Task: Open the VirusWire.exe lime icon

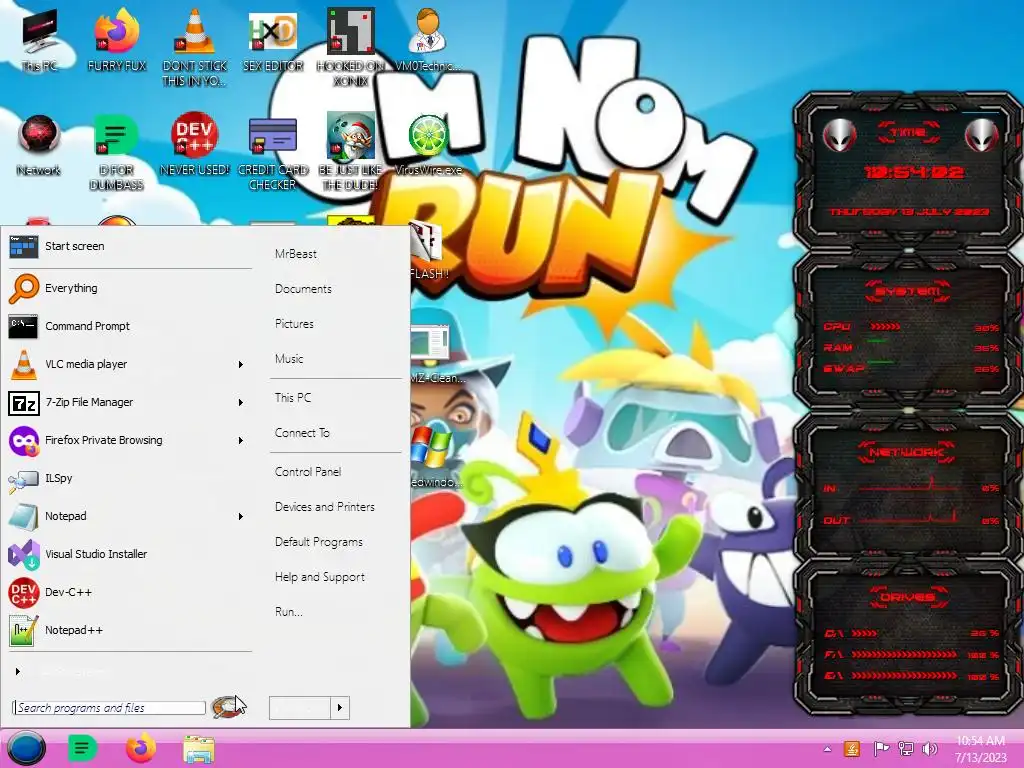Action: point(428,145)
